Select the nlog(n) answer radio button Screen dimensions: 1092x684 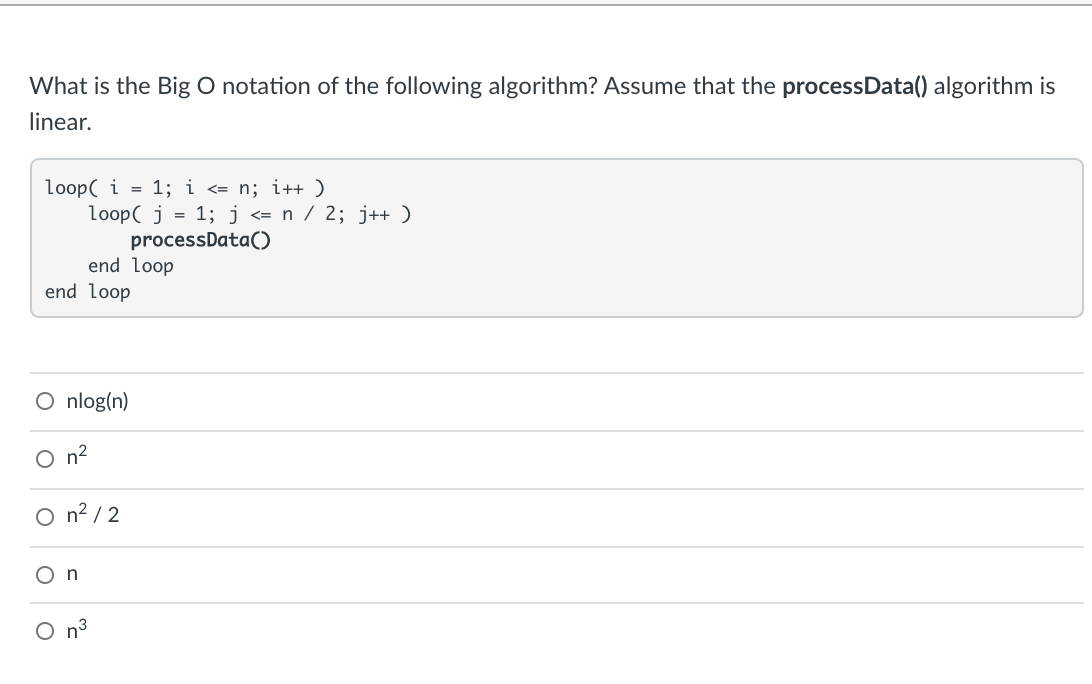44,400
